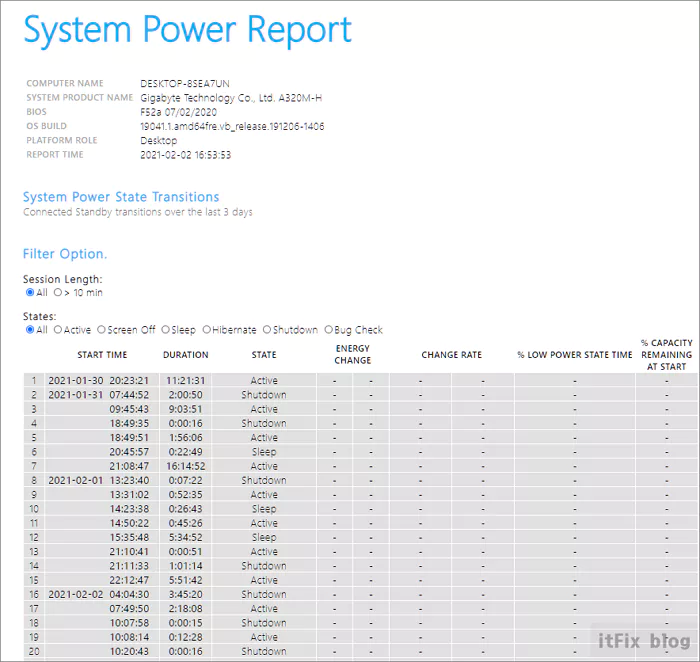
Task: Click the % LOW POWER STATE TIME header
Action: [575, 355]
